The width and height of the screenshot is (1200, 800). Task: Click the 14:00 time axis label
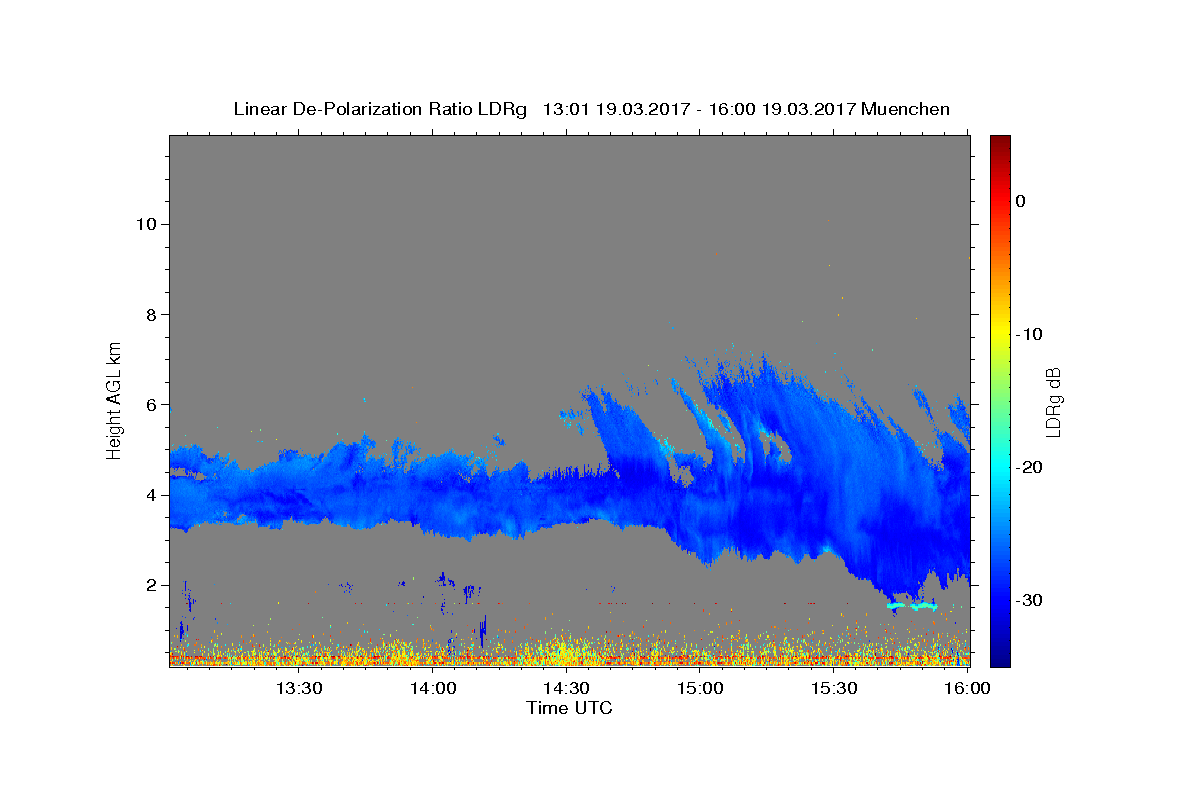point(433,688)
